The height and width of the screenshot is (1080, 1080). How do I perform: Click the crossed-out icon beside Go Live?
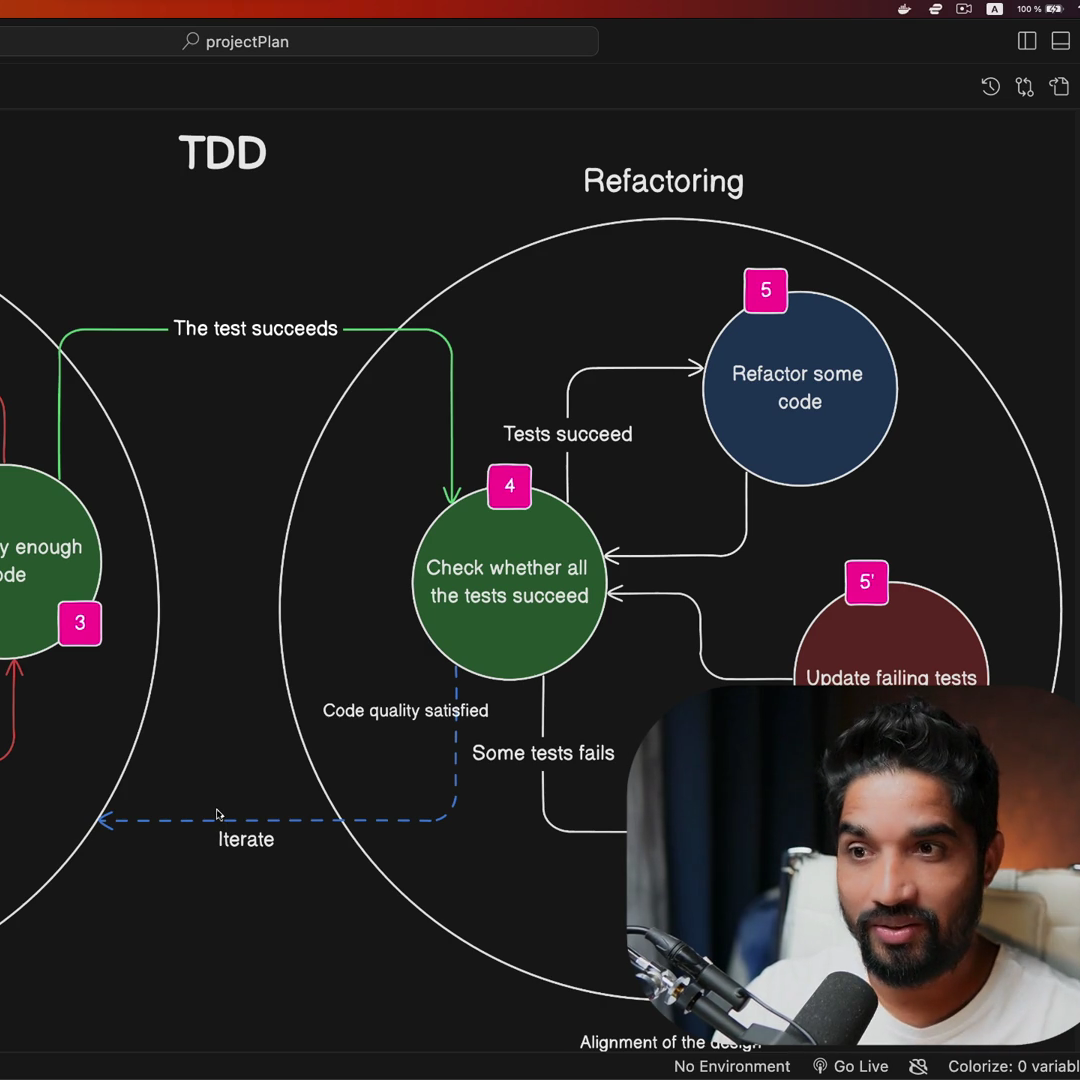[x=918, y=1066]
